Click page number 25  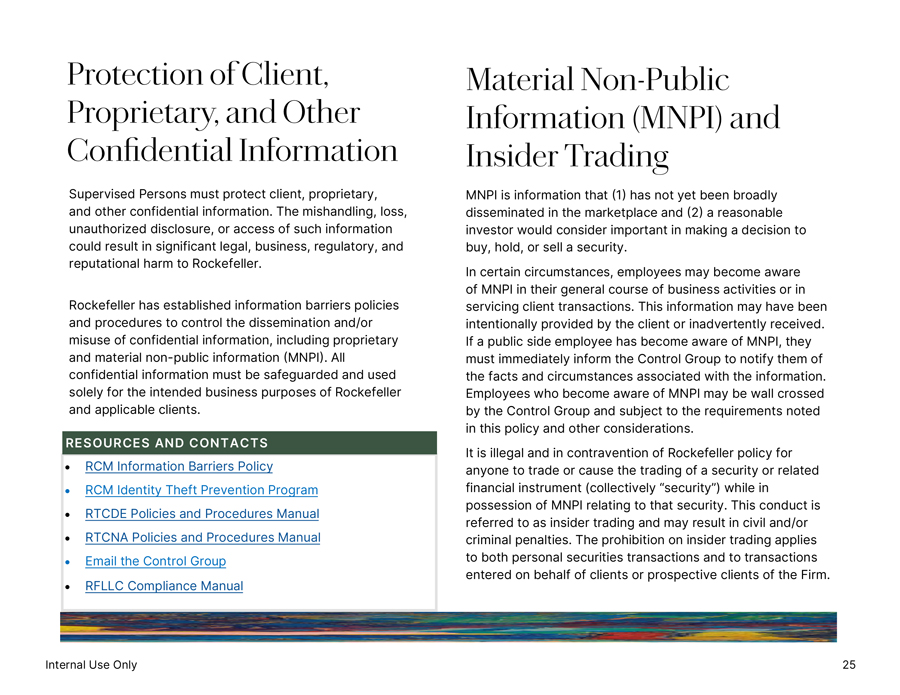pyautogui.click(x=849, y=665)
